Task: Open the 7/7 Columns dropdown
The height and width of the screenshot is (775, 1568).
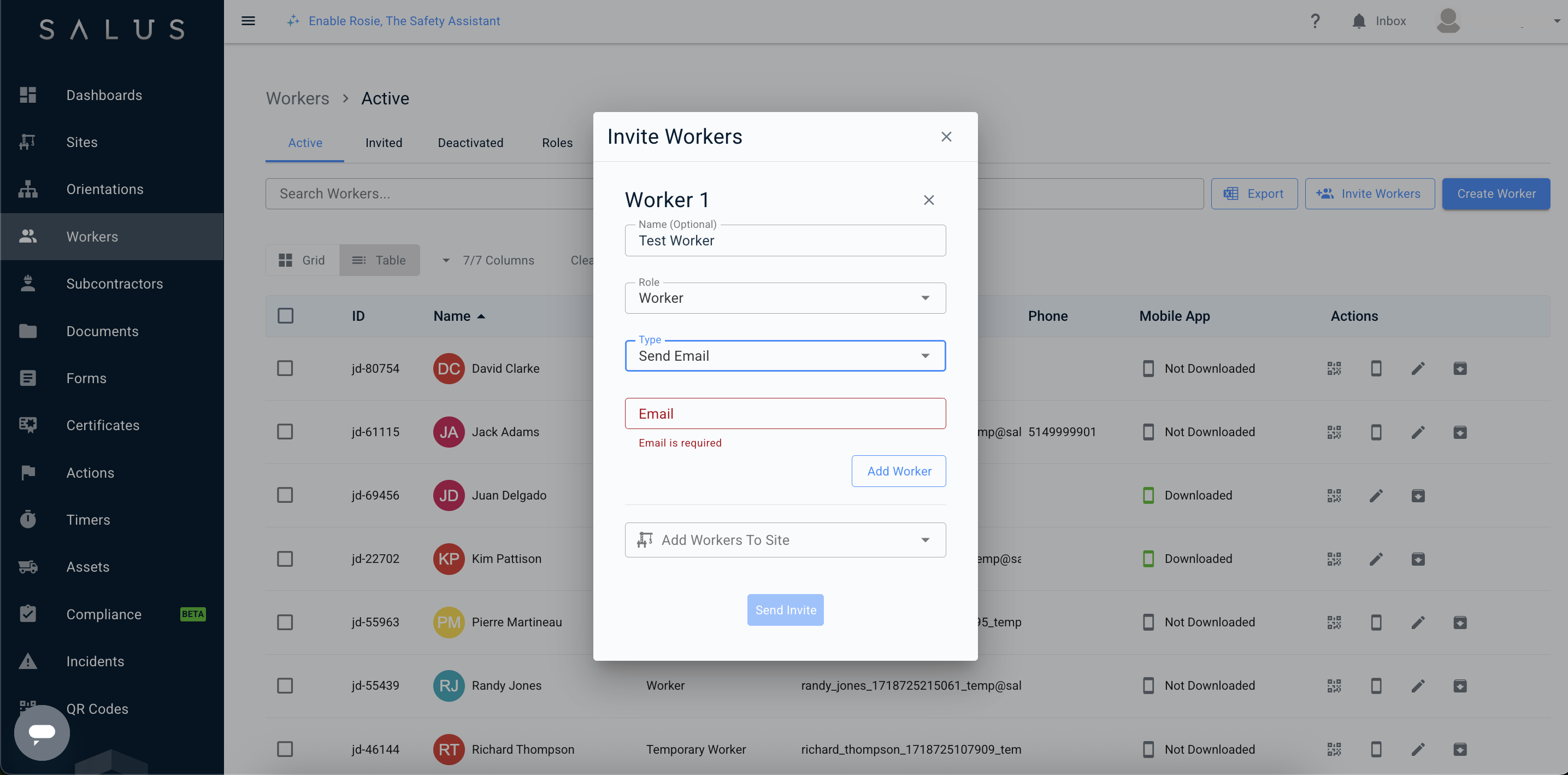Action: 488,260
